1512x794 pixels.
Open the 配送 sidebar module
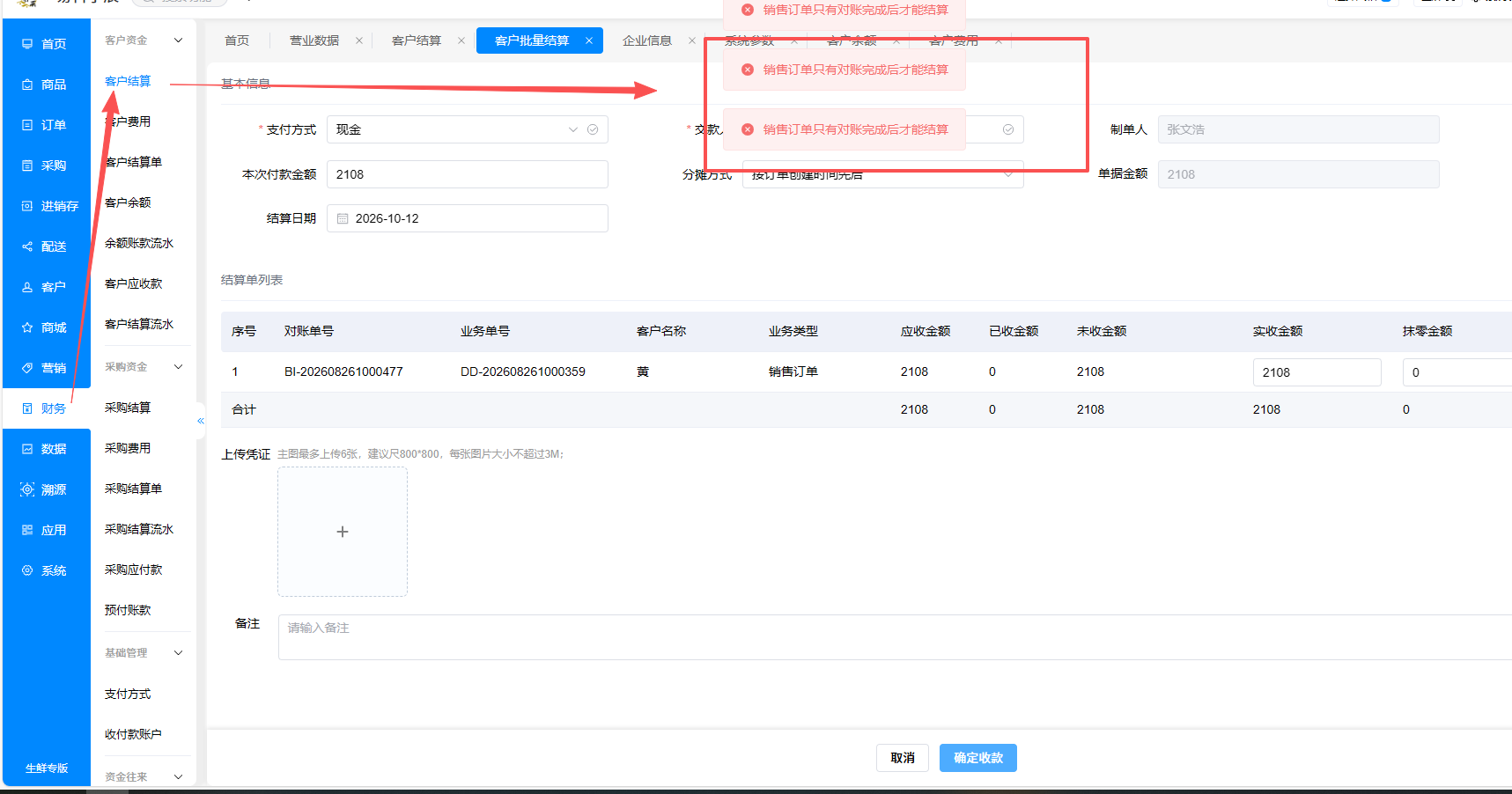pyautogui.click(x=45, y=246)
